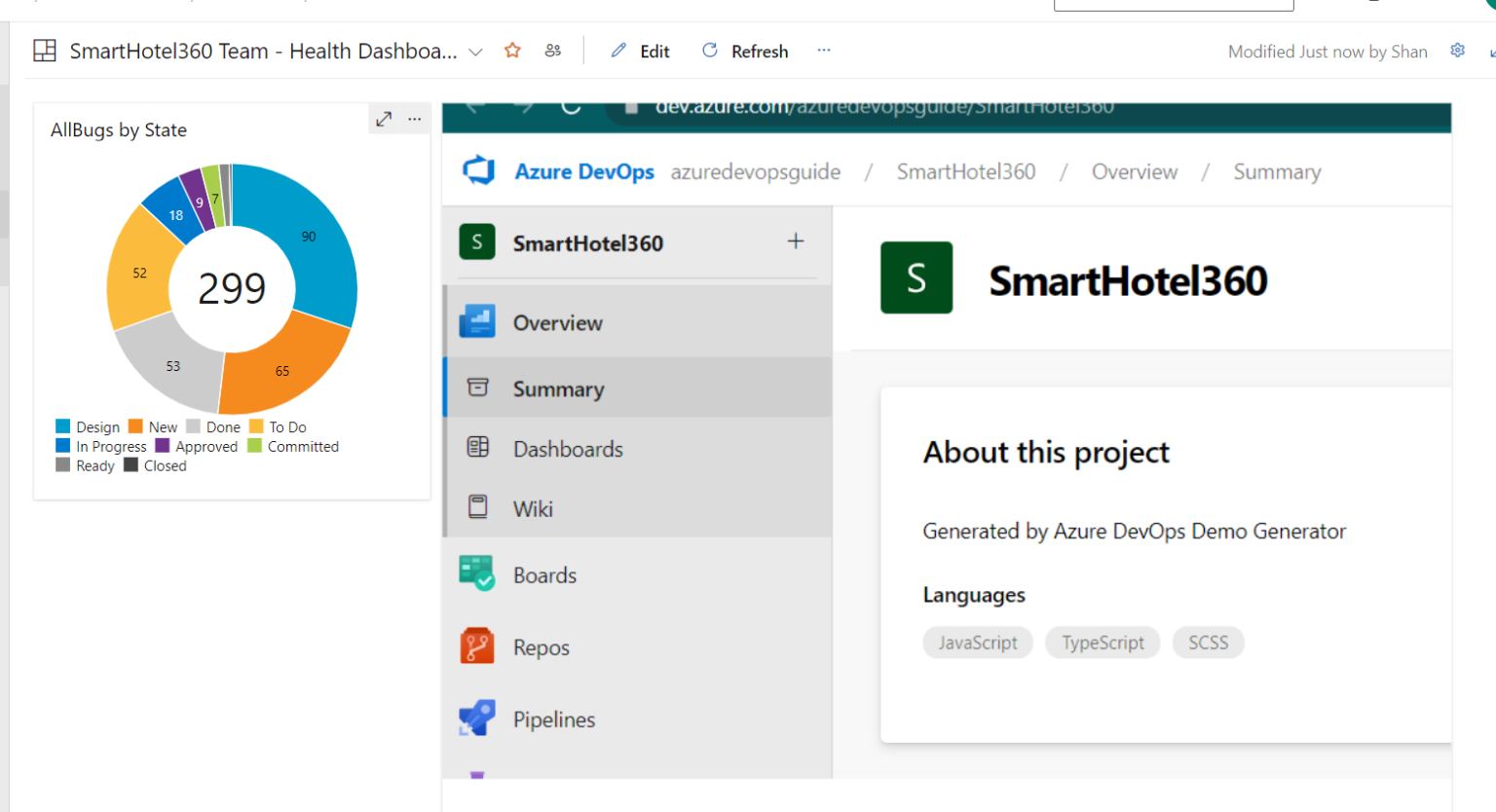The width and height of the screenshot is (1496, 812).
Task: Open the Pipelines rocket icon
Action: tap(476, 719)
